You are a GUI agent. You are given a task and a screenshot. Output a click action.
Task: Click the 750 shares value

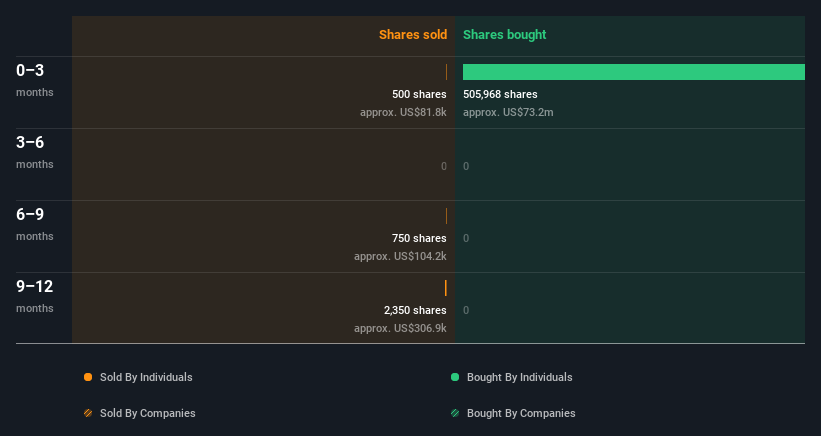pyautogui.click(x=419, y=238)
